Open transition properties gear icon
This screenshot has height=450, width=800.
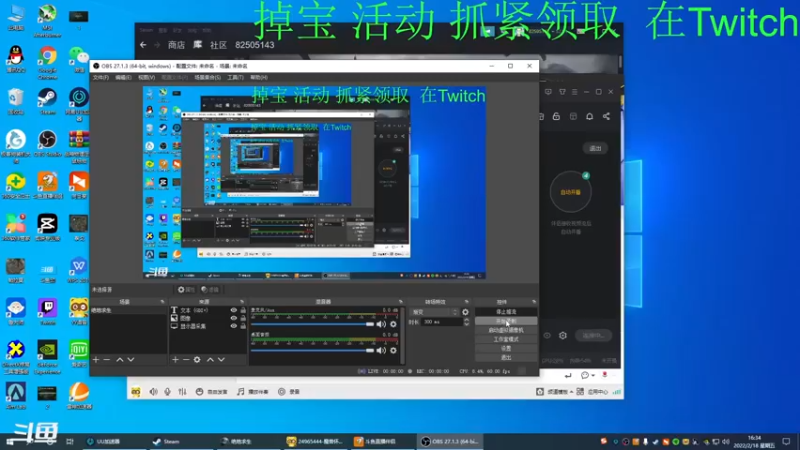click(465, 312)
